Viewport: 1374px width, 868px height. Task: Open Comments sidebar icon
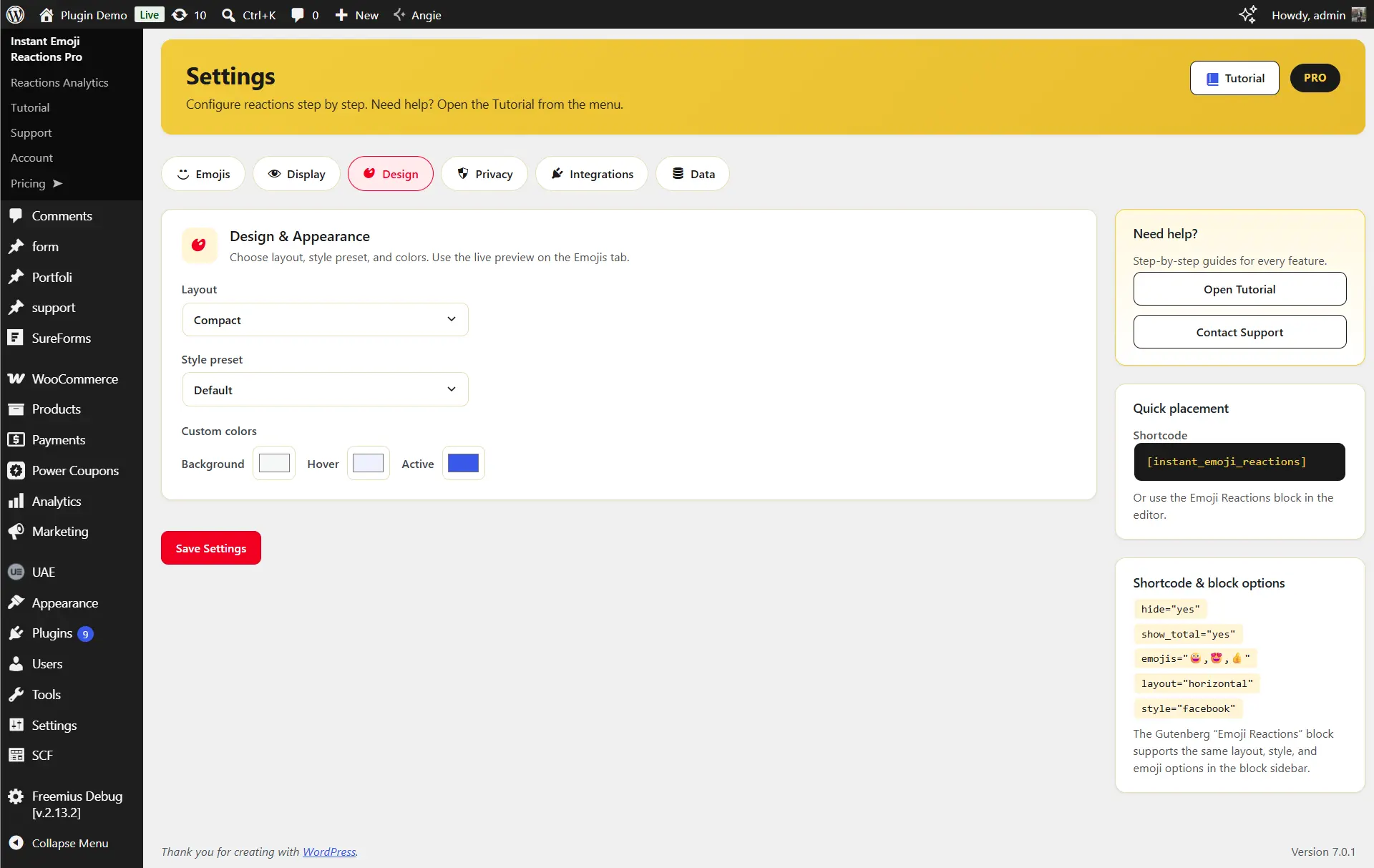pyautogui.click(x=16, y=215)
